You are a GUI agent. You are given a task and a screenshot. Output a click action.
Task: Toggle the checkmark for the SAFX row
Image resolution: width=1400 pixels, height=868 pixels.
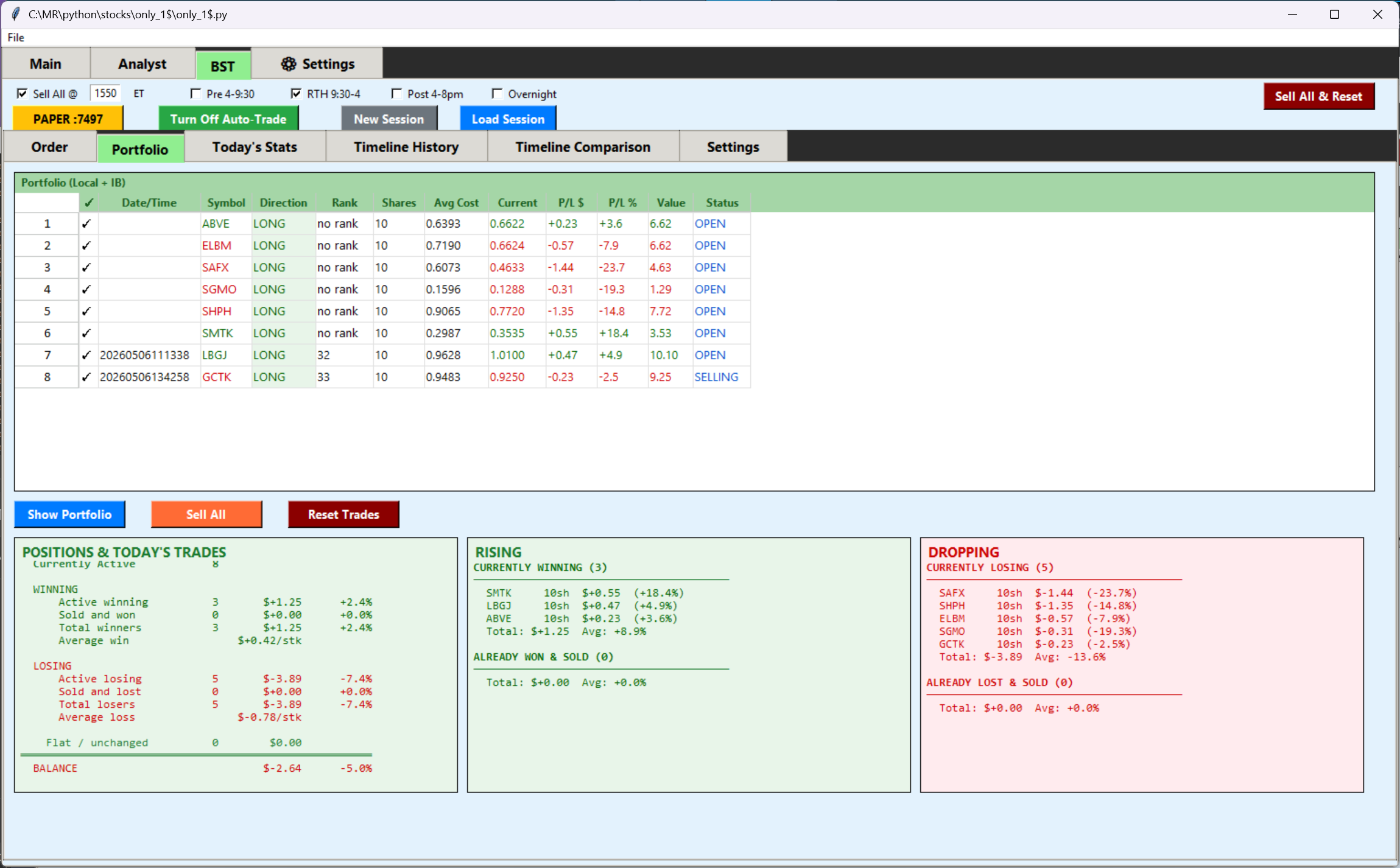pos(87,267)
